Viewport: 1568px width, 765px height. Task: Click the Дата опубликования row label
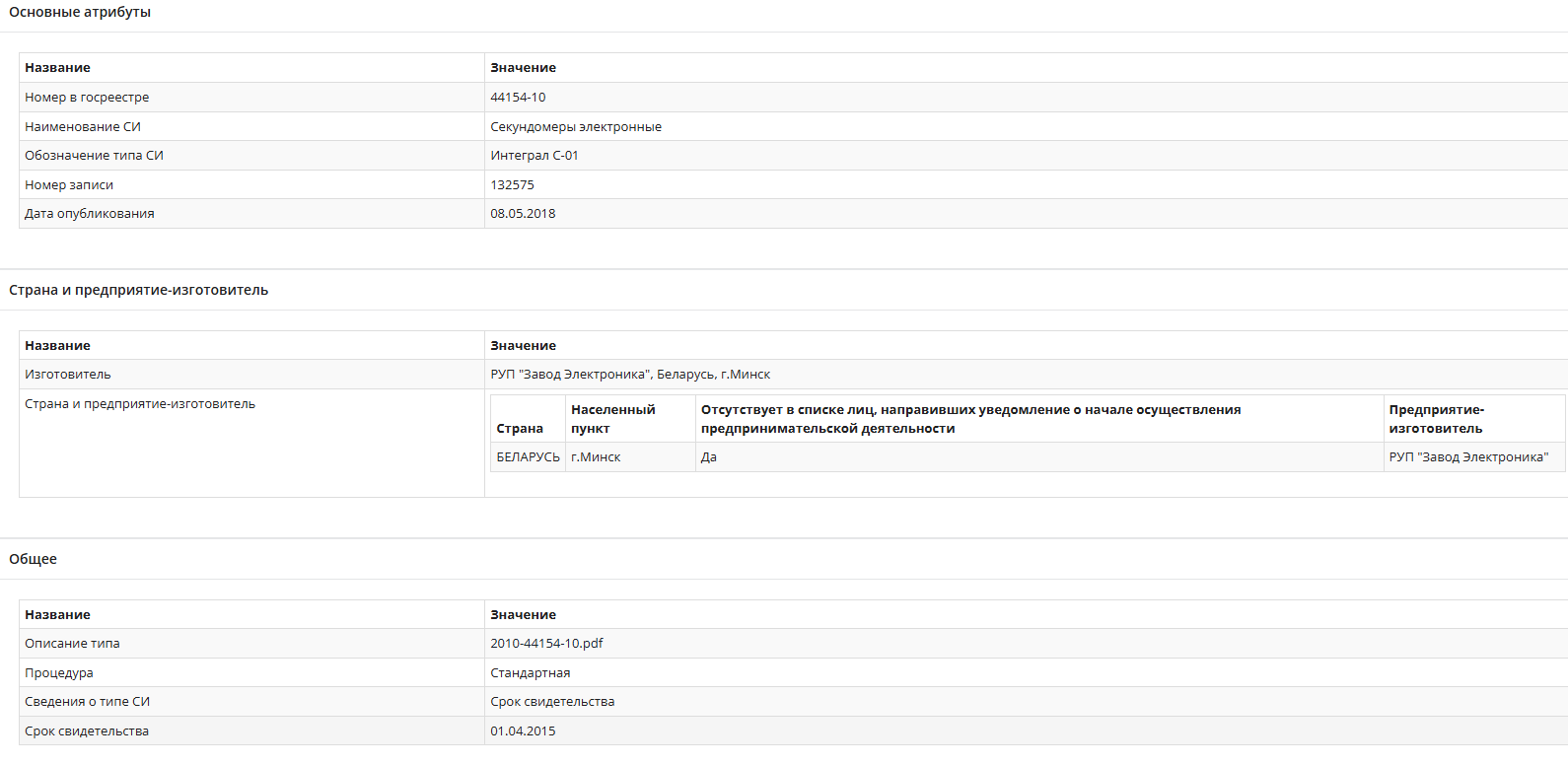90,214
